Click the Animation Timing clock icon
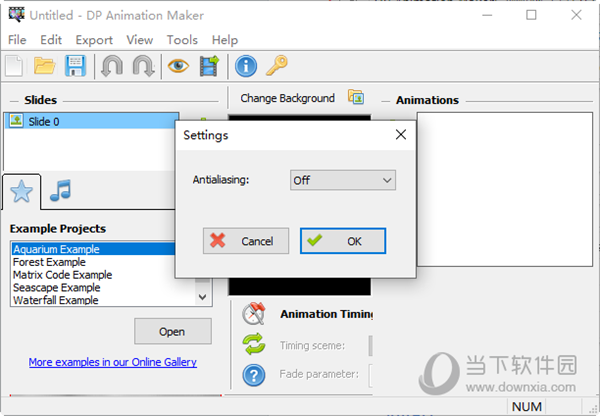The width and height of the screenshot is (600, 416). click(254, 313)
